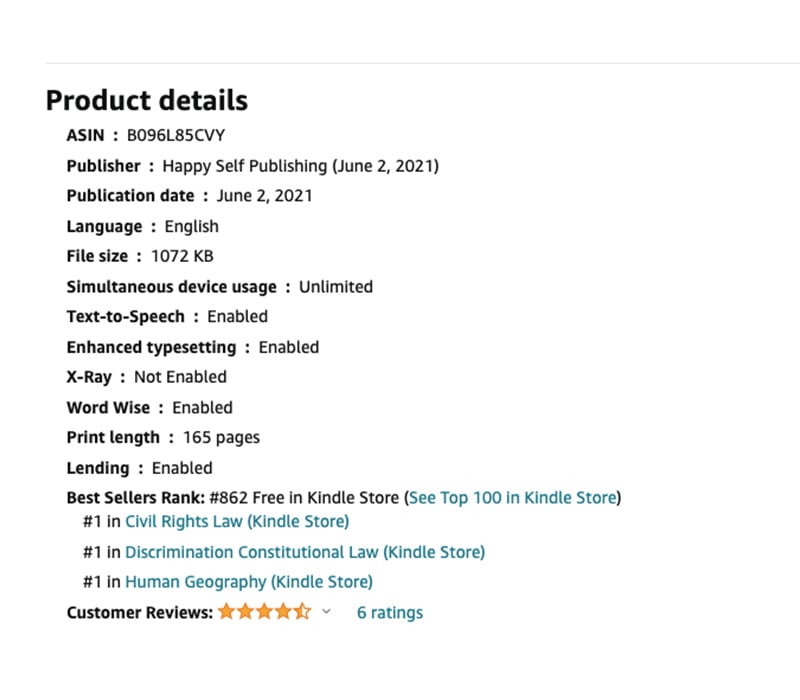
Task: Click the File size 1072 KB value
Action: click(x=182, y=256)
